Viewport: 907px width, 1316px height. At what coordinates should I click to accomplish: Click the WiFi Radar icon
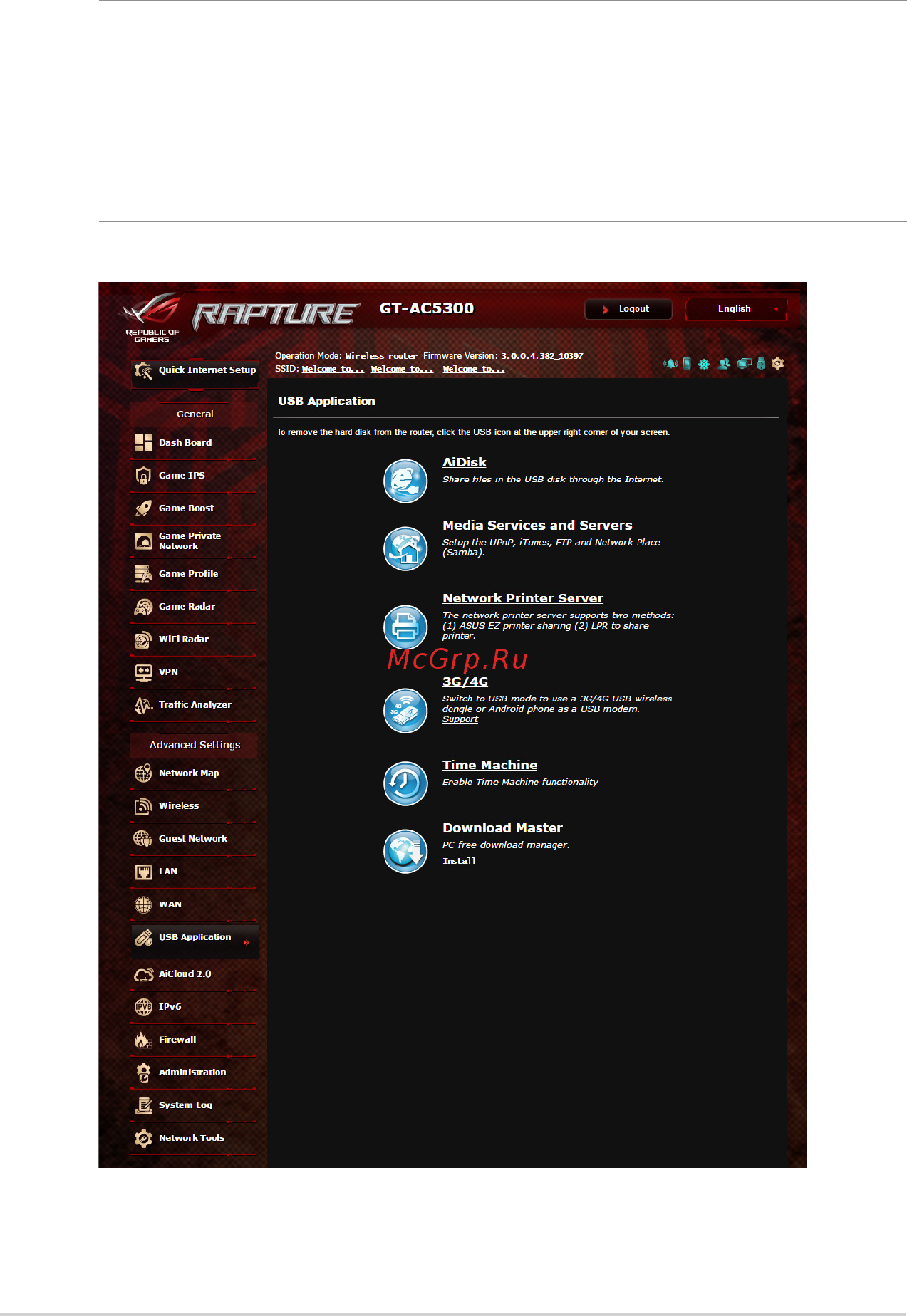pos(143,639)
